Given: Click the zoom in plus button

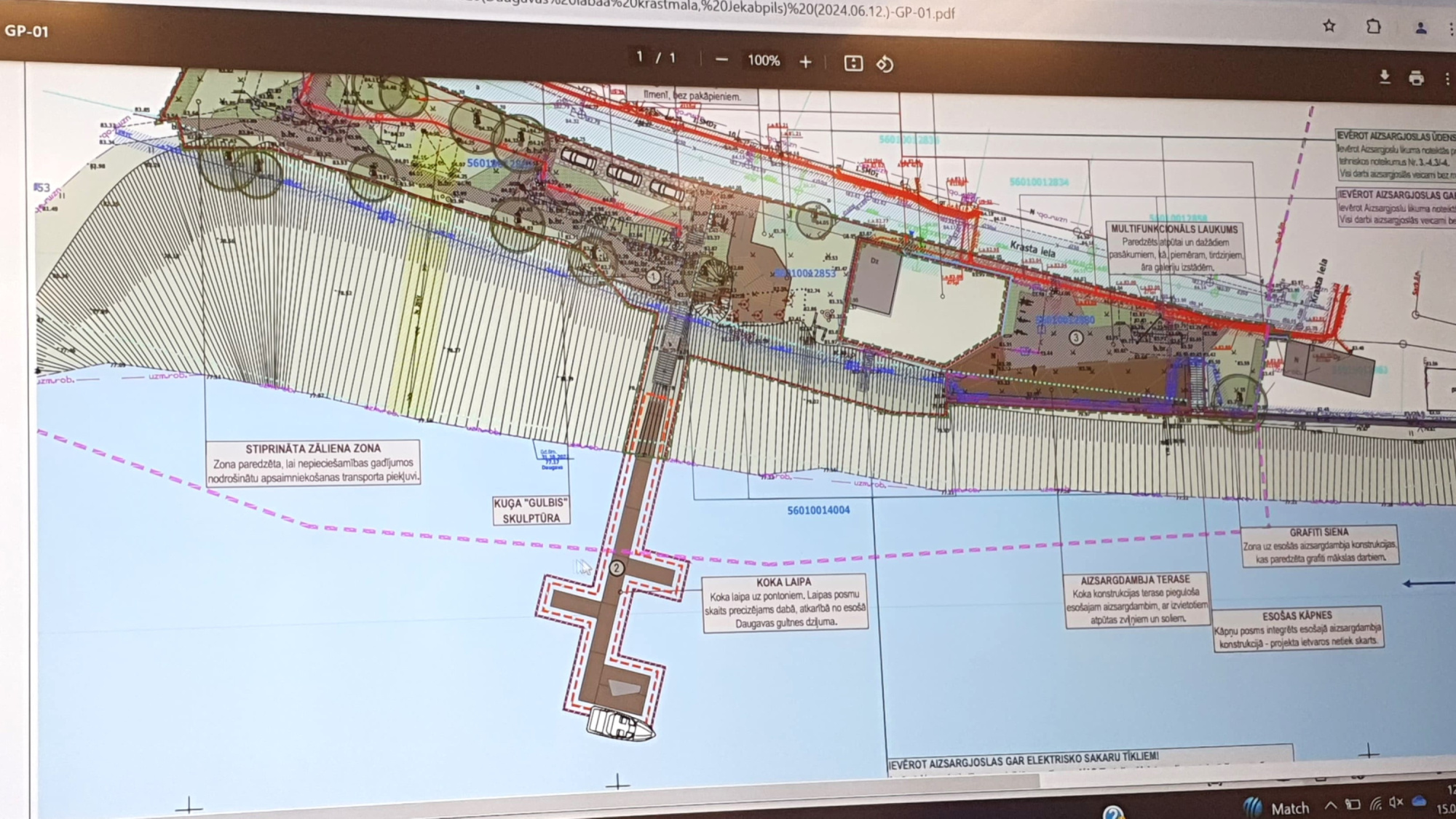Looking at the screenshot, I should (x=805, y=63).
